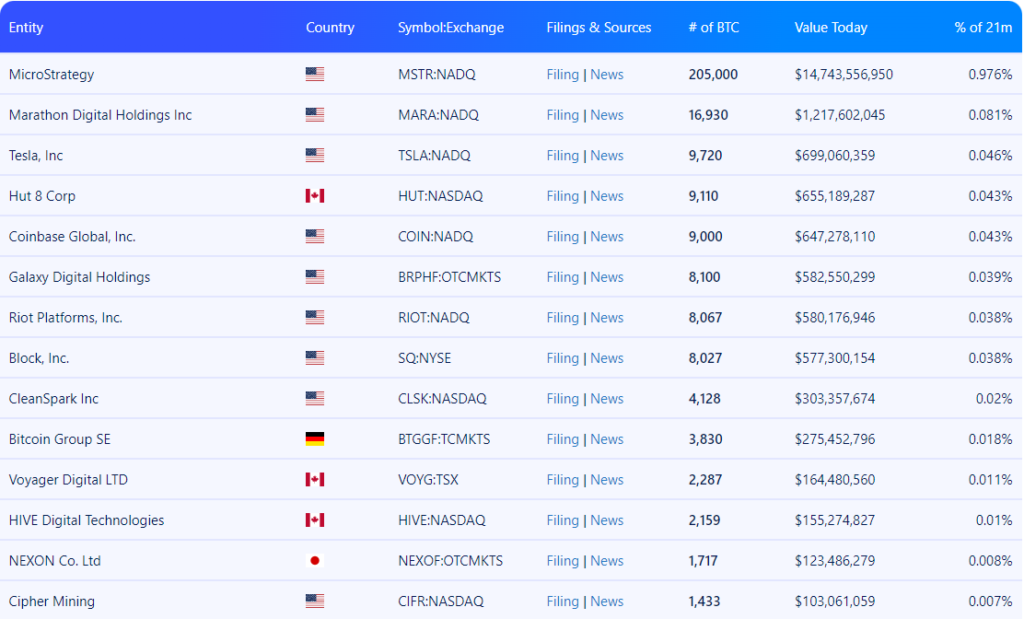This screenshot has height=619, width=1024.
Task: Click the Marathon Digital Holdings Inc entity name
Action: [100, 115]
